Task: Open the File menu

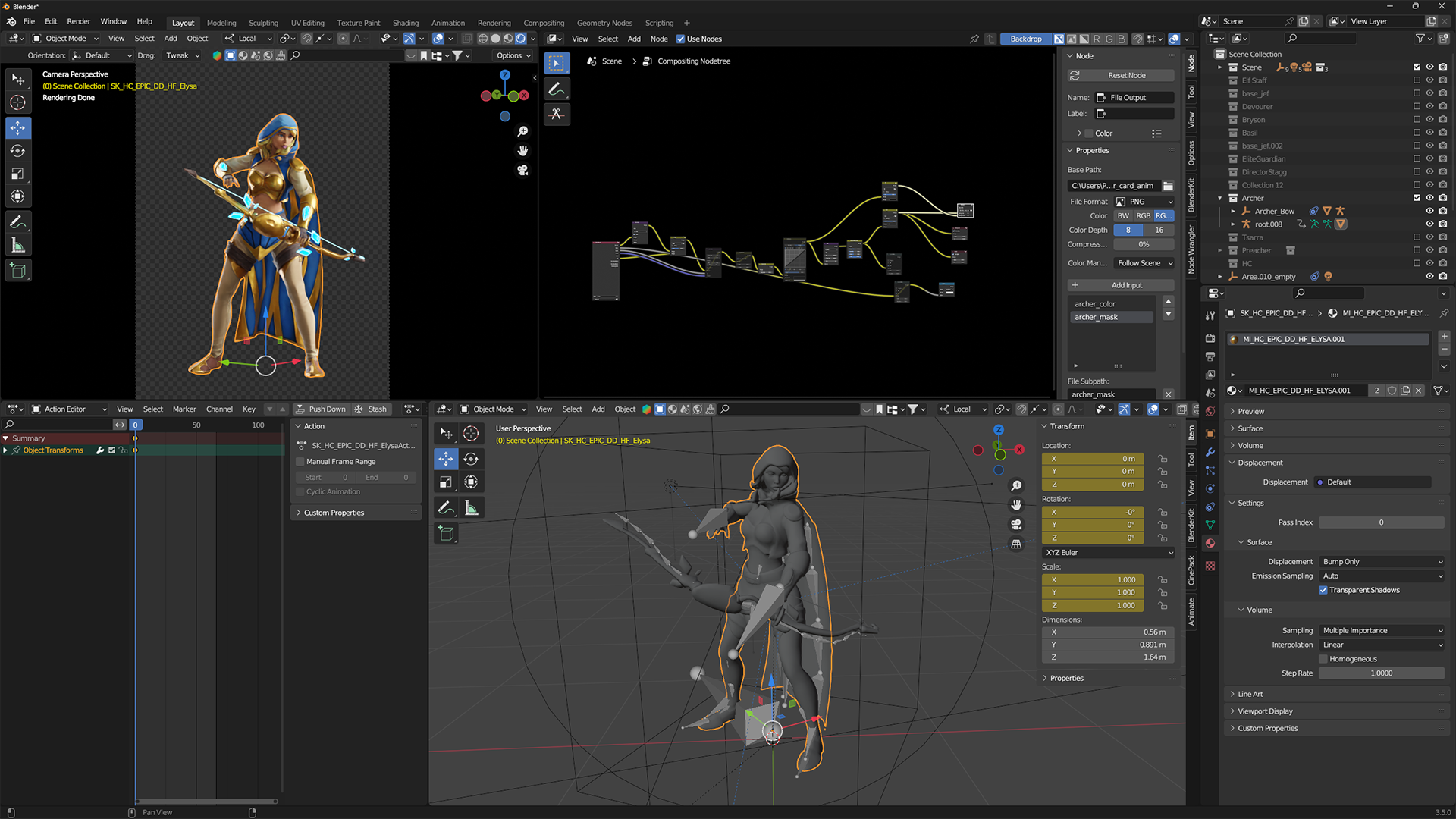Action: (x=29, y=21)
